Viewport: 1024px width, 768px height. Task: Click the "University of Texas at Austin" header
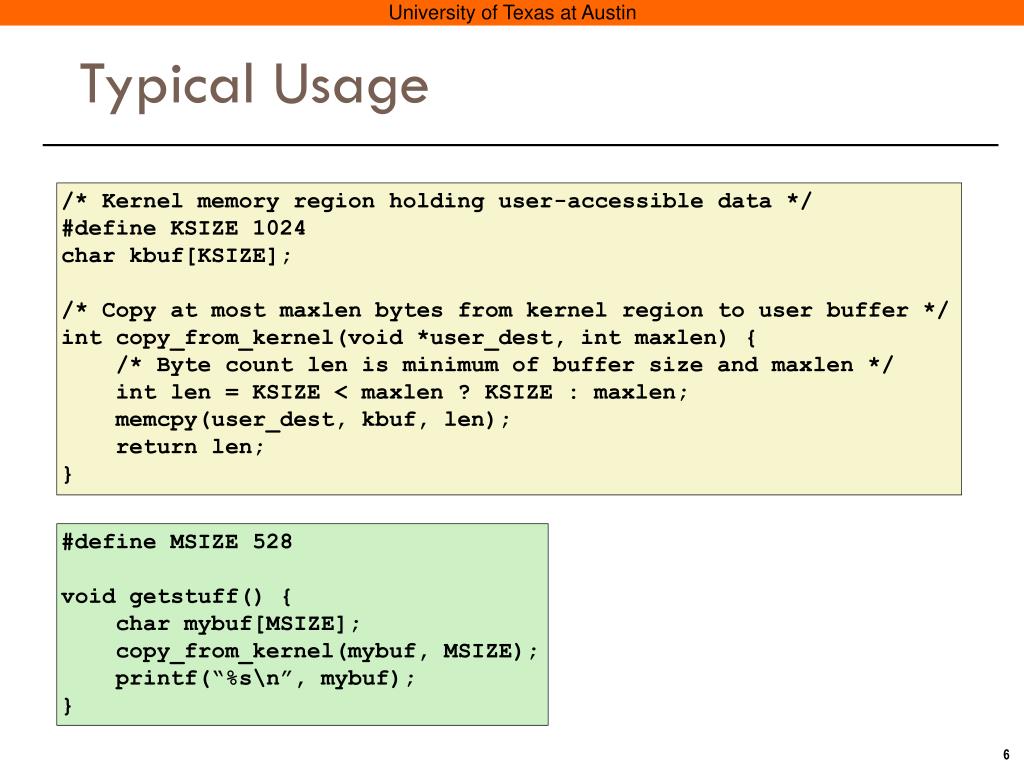coord(512,13)
